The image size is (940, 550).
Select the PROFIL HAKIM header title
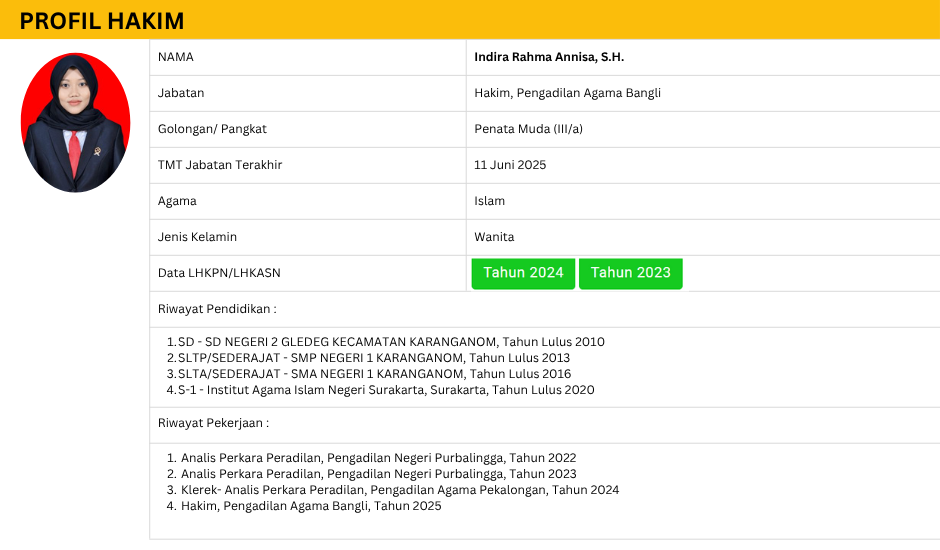pos(102,22)
